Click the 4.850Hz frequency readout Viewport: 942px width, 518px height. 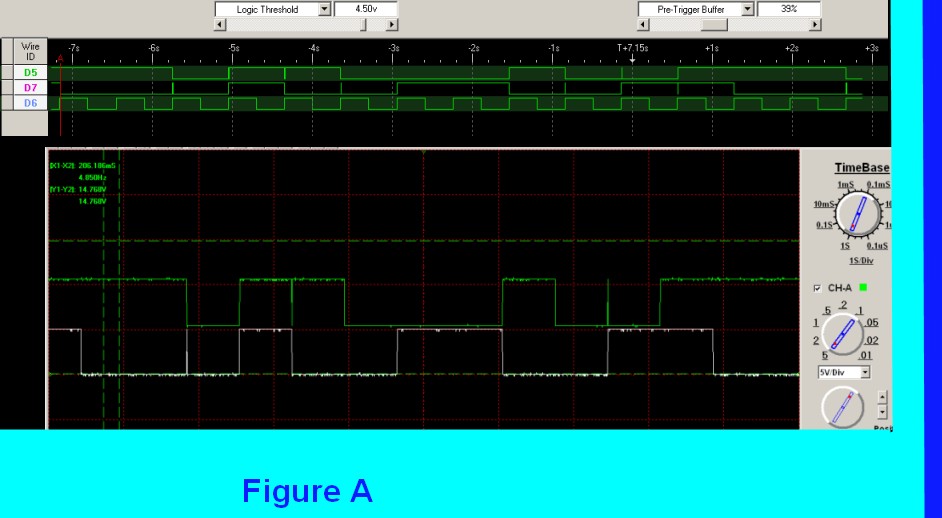[93, 177]
